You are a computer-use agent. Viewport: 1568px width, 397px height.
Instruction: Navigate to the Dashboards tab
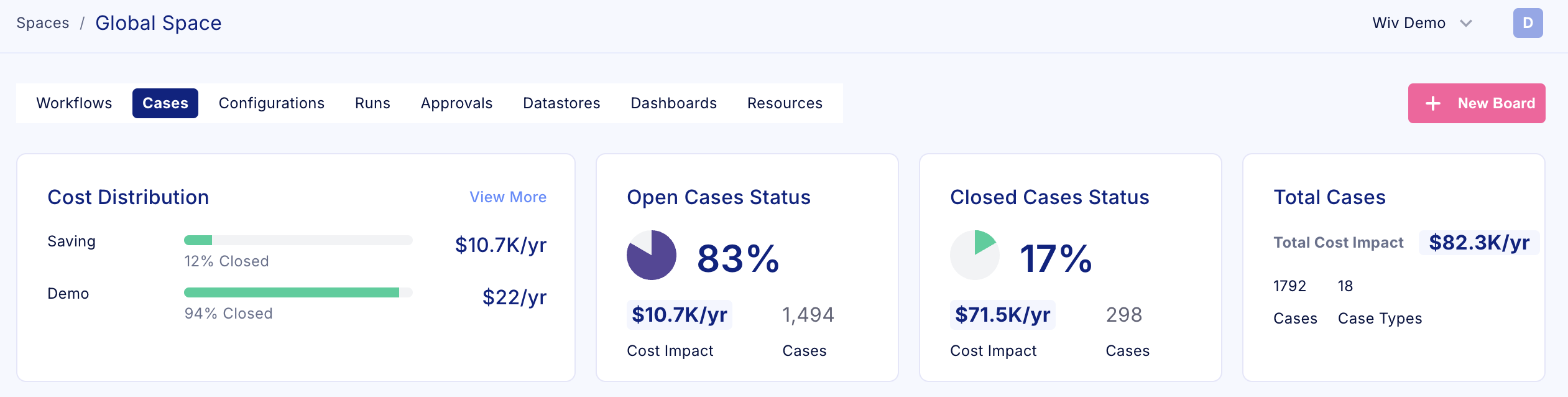[673, 103]
